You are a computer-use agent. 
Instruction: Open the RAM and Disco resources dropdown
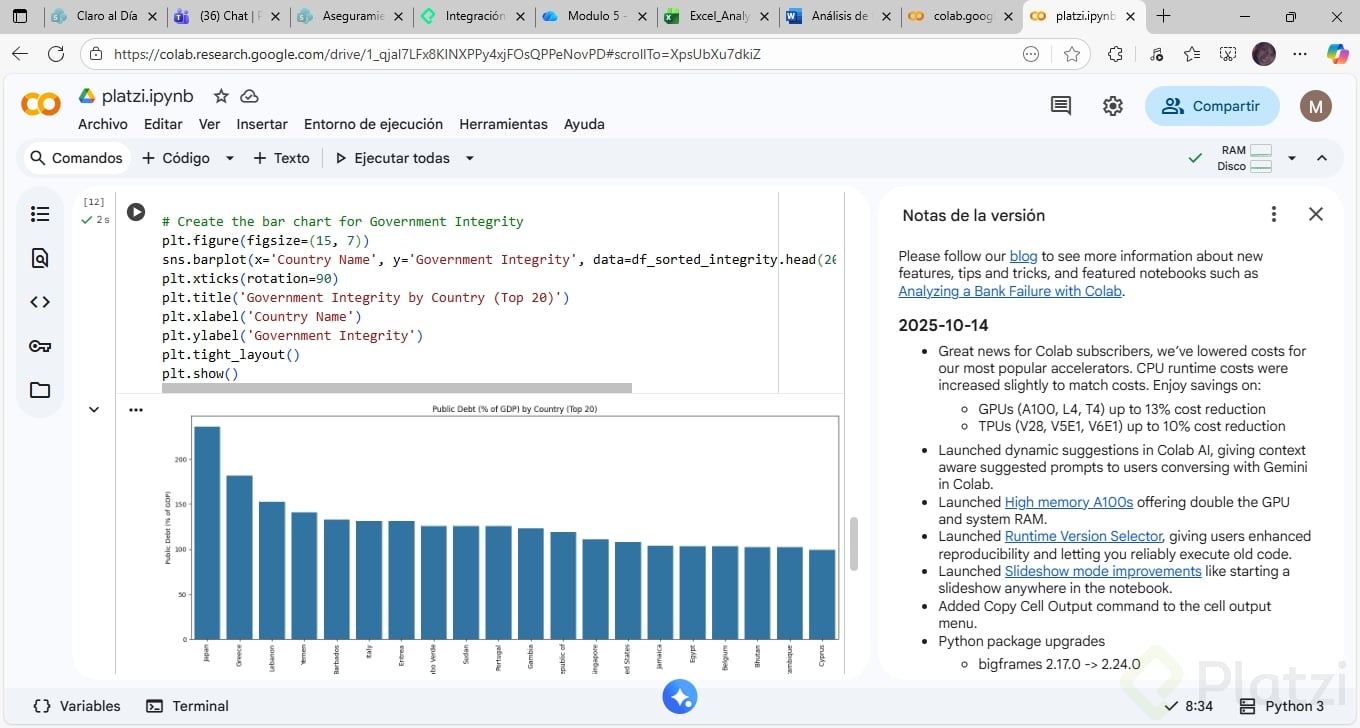1291,158
